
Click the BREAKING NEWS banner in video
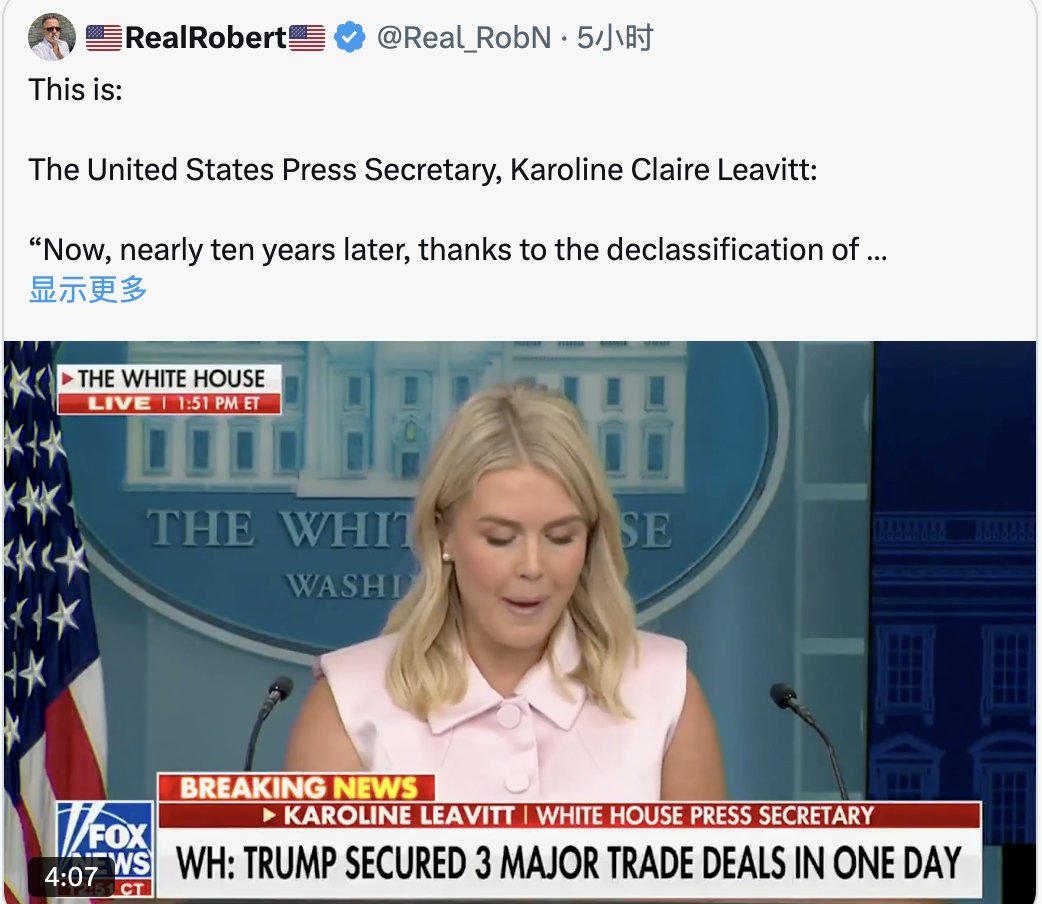[296, 788]
